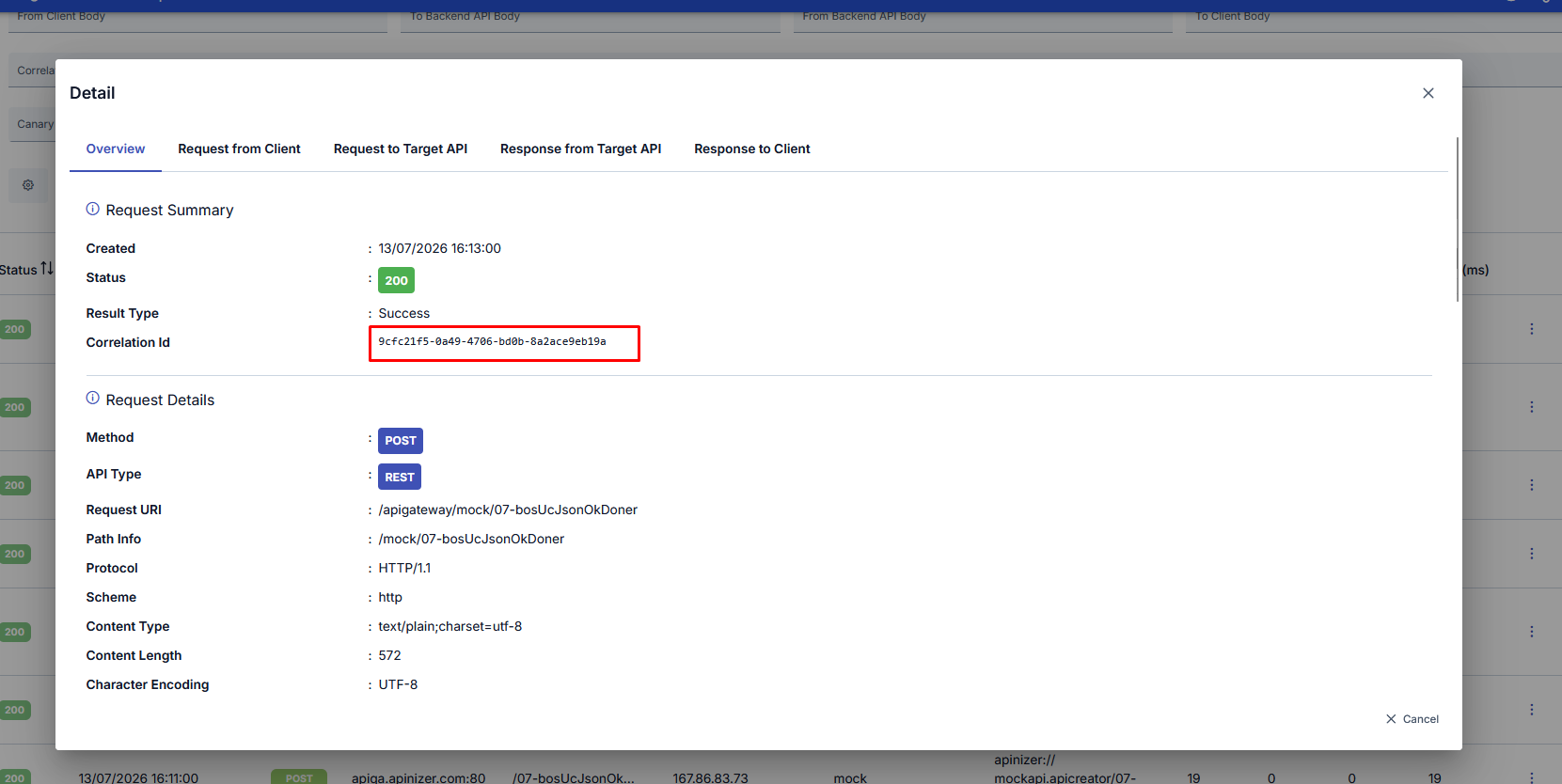Open the three-dot menu of the second table row
1562x784 pixels.
coord(1531,407)
